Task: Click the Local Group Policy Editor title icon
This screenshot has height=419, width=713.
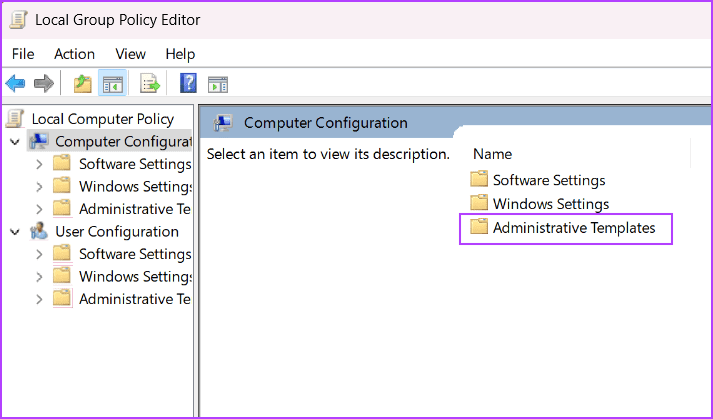Action: tap(18, 20)
